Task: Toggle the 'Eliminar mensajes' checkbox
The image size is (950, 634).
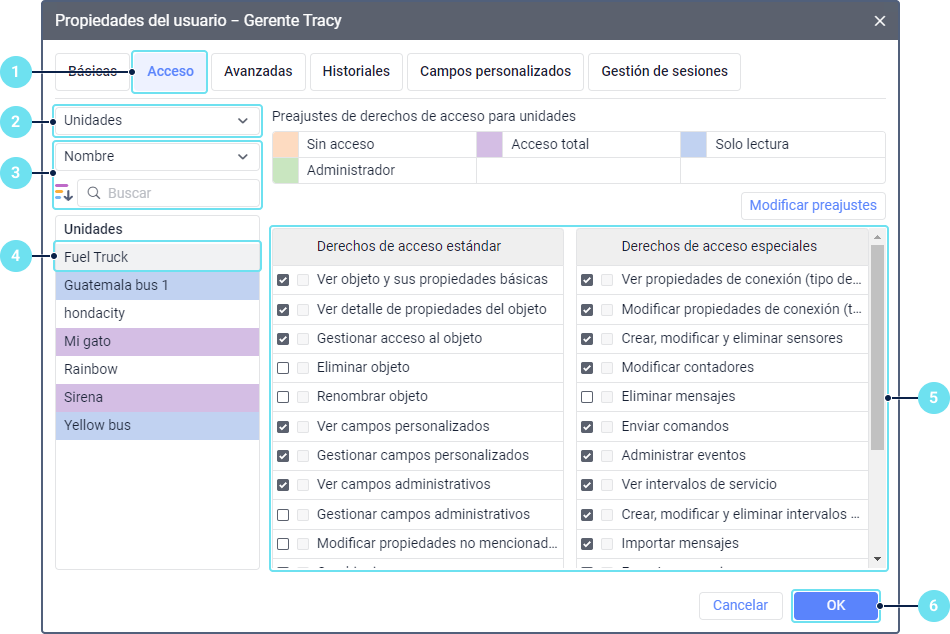Action: coord(587,397)
